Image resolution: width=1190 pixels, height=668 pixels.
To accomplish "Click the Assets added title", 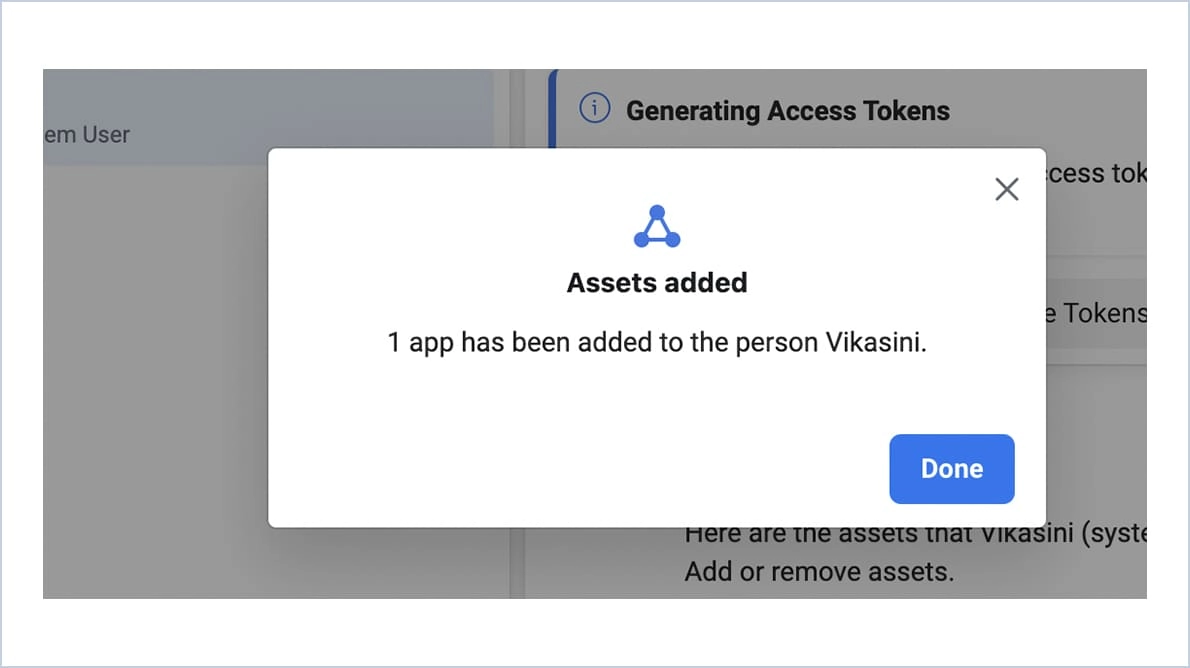I will click(657, 282).
